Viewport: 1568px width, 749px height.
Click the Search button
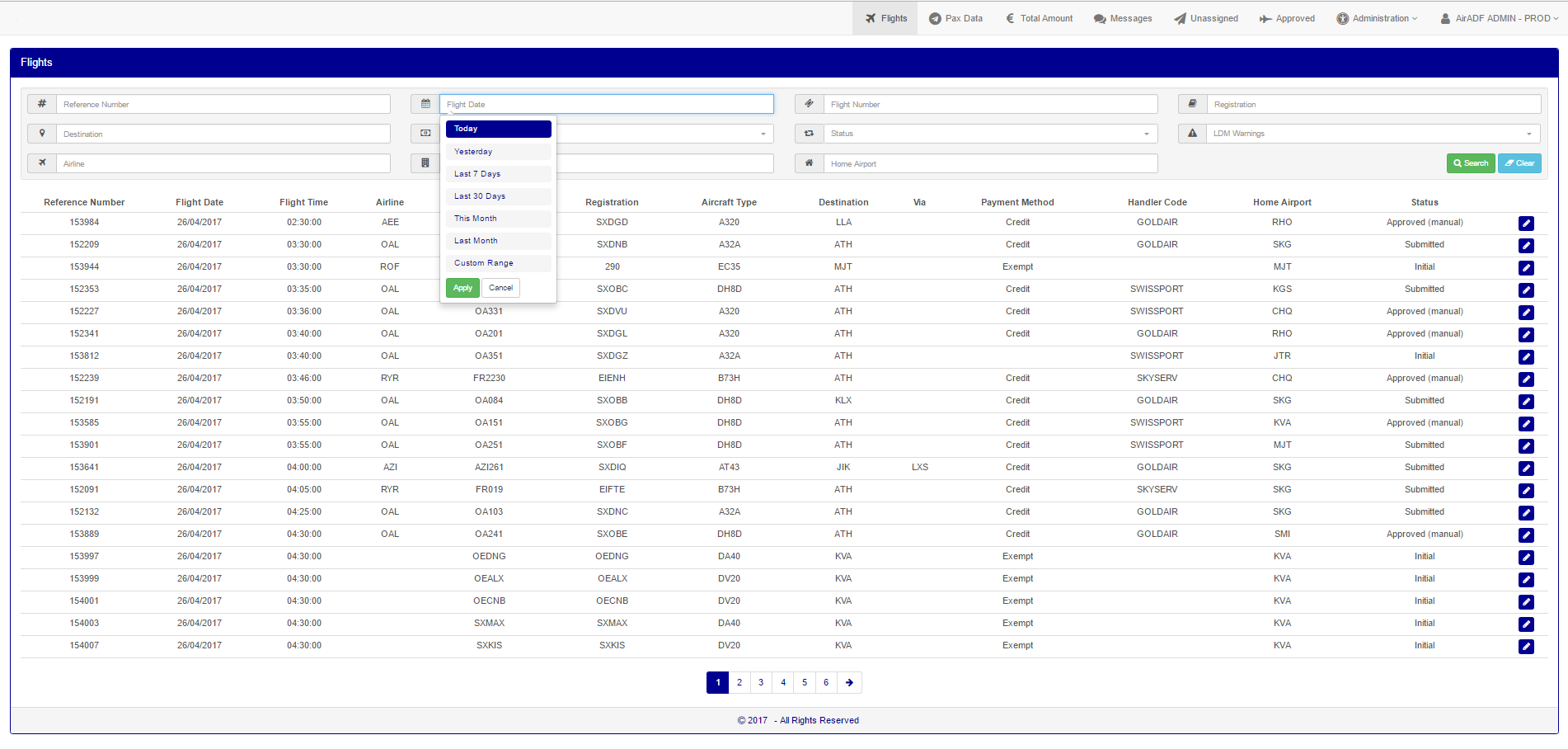1471,163
